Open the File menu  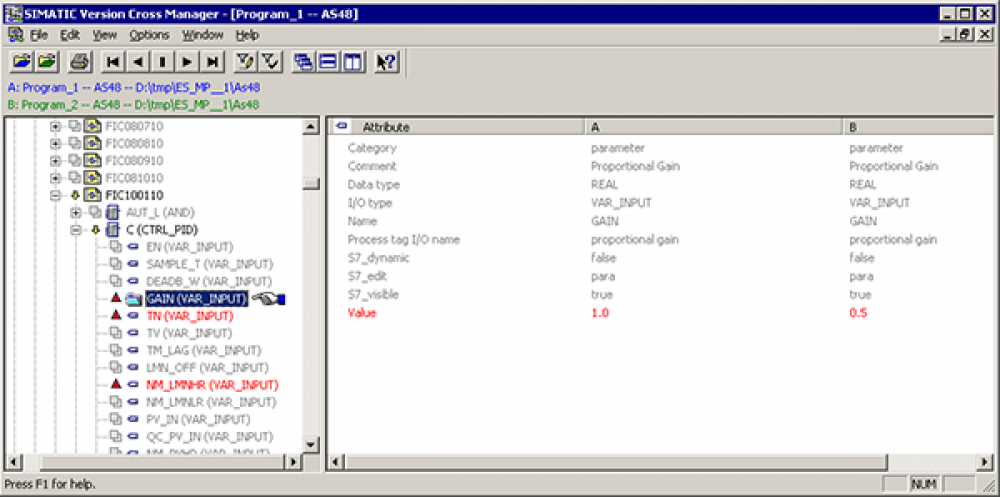click(39, 34)
